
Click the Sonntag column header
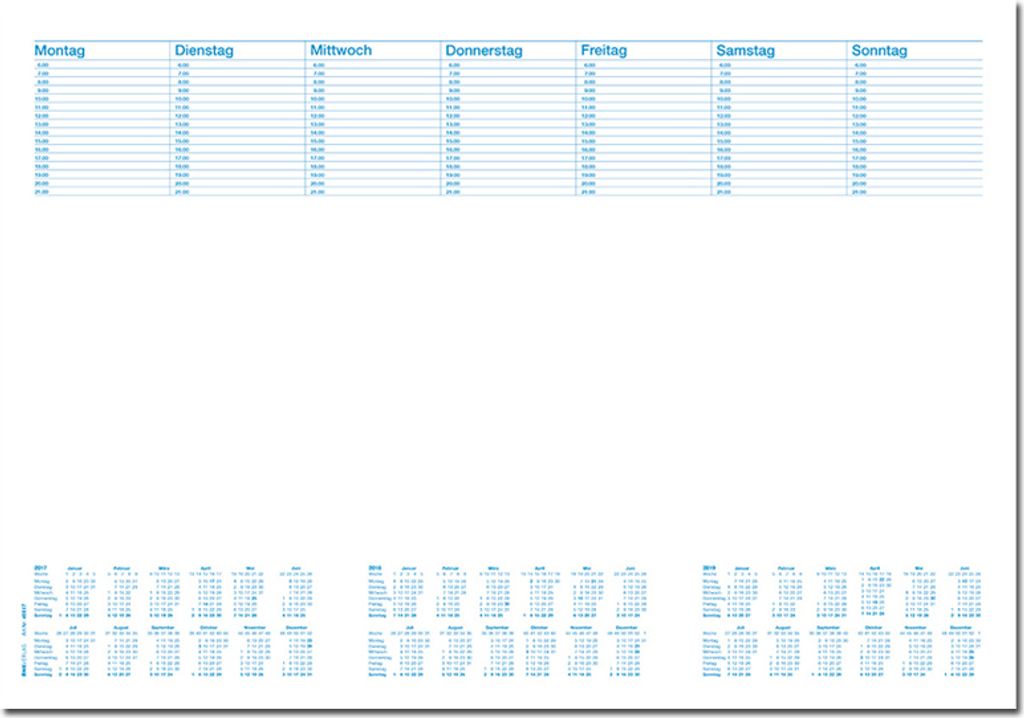pyautogui.click(x=879, y=50)
